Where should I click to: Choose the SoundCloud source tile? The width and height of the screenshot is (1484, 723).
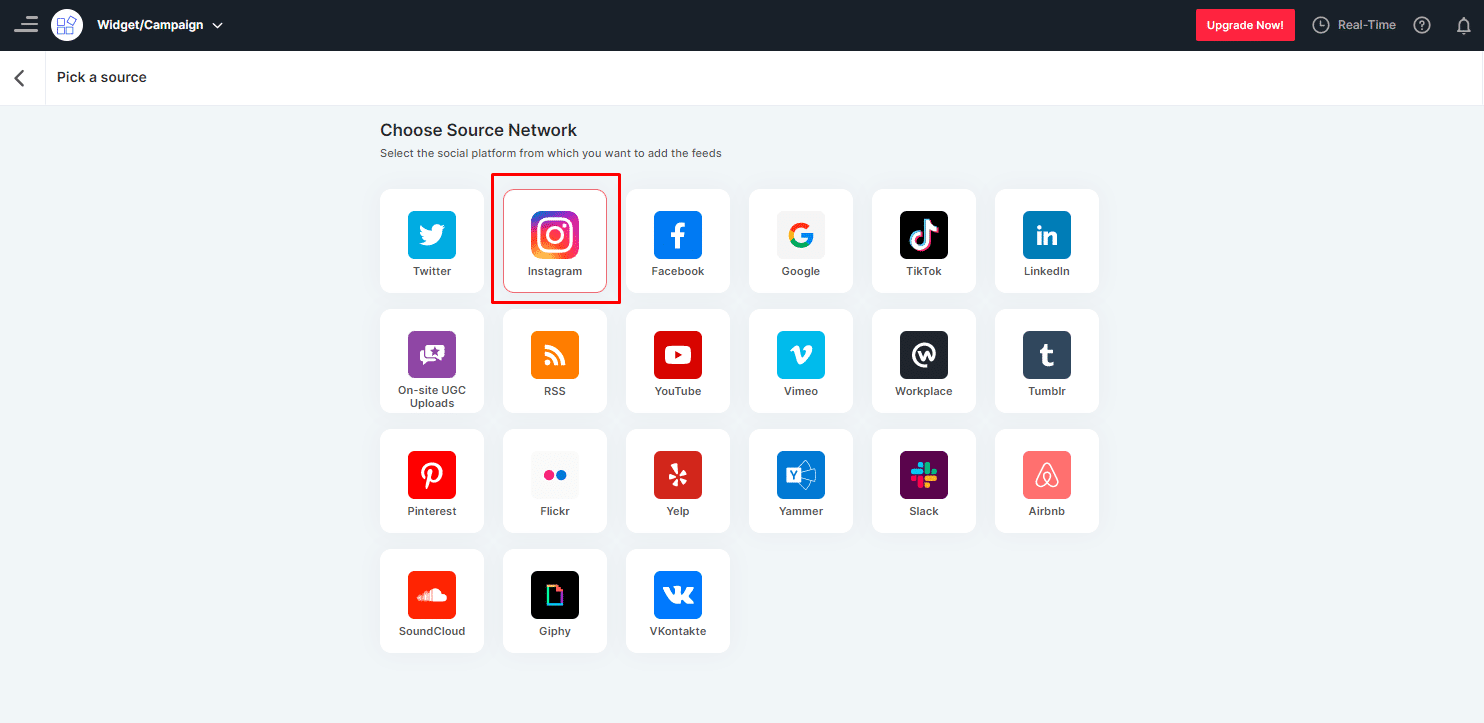[432, 600]
